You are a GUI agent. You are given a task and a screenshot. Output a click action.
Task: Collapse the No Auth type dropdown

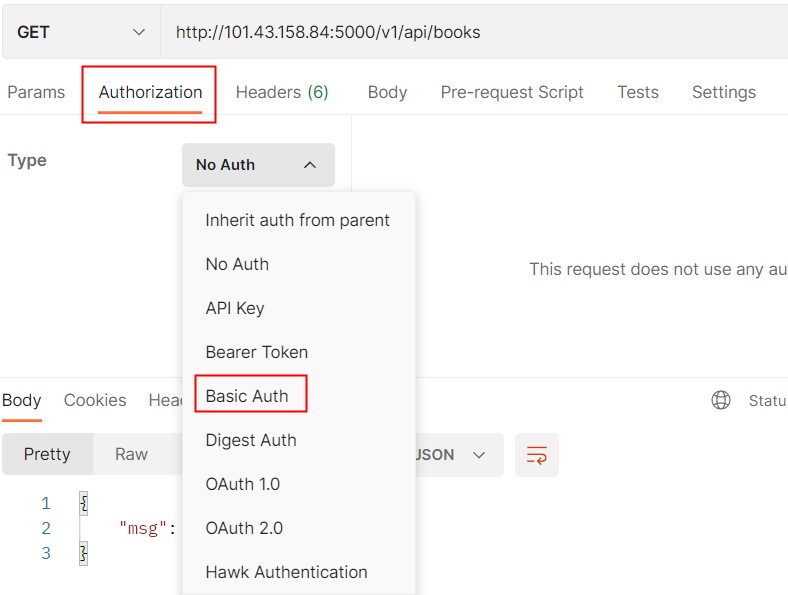tap(258, 165)
